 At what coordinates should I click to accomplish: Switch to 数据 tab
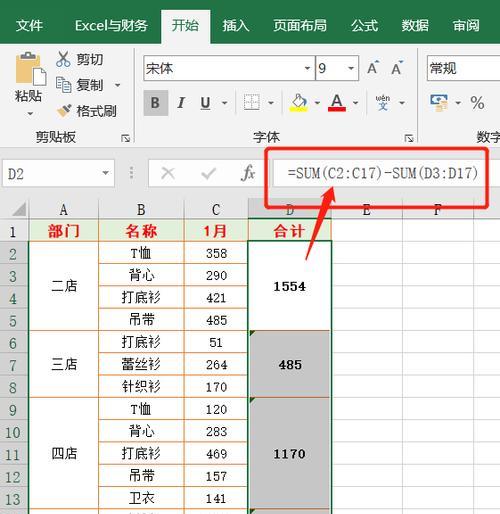coord(415,25)
